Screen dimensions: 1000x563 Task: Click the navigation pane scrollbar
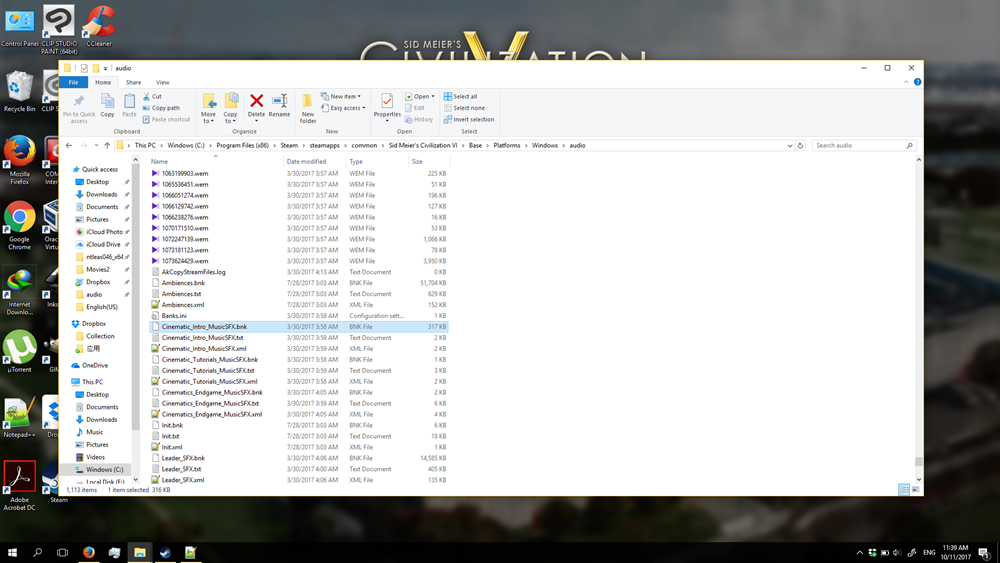[x=135, y=296]
